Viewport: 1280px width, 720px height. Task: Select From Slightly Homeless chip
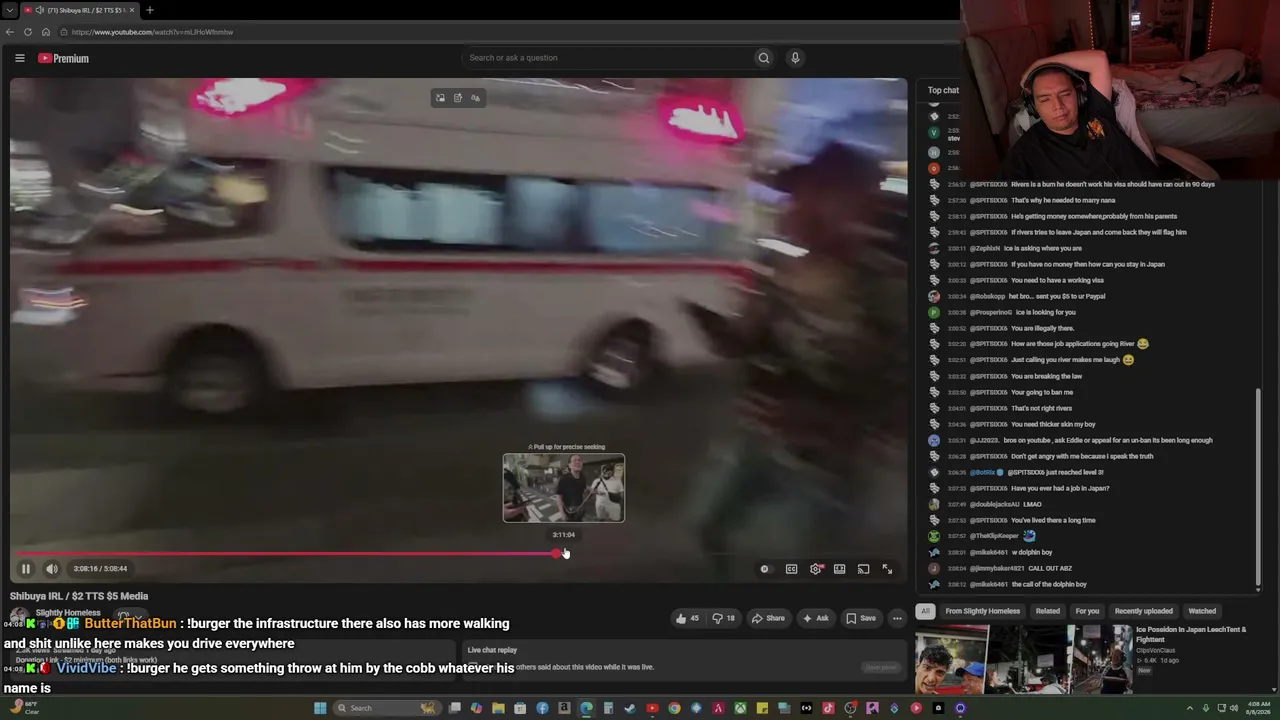(x=983, y=611)
